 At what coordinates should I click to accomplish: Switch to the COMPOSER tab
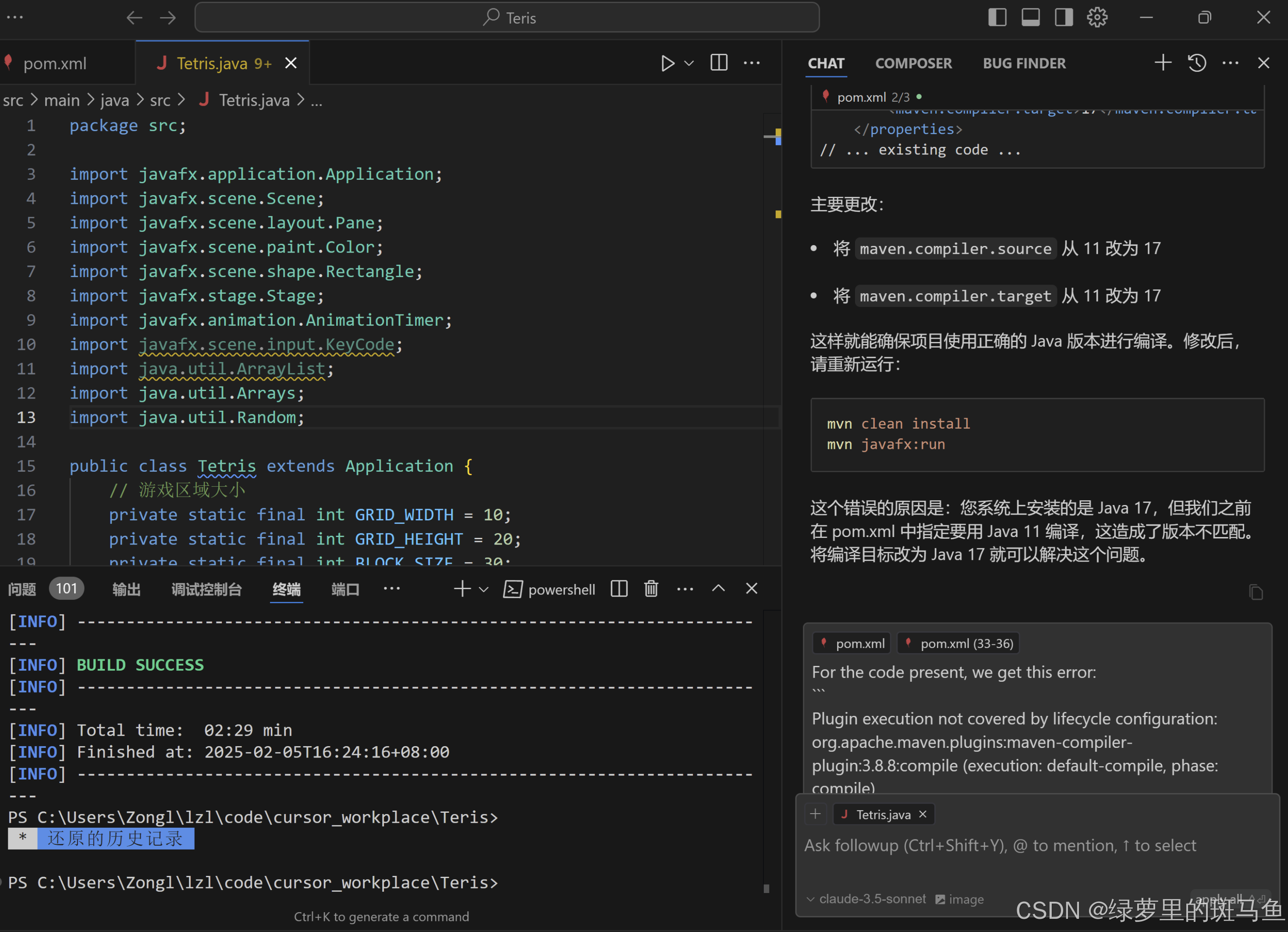[913, 63]
